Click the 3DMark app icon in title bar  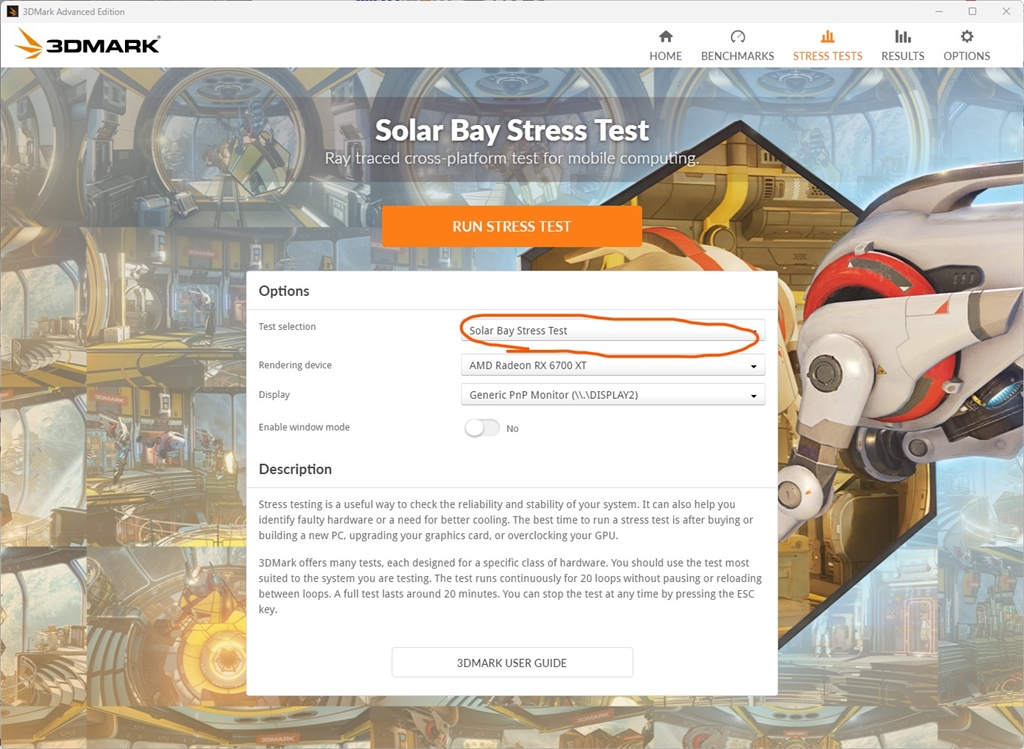click(12, 11)
